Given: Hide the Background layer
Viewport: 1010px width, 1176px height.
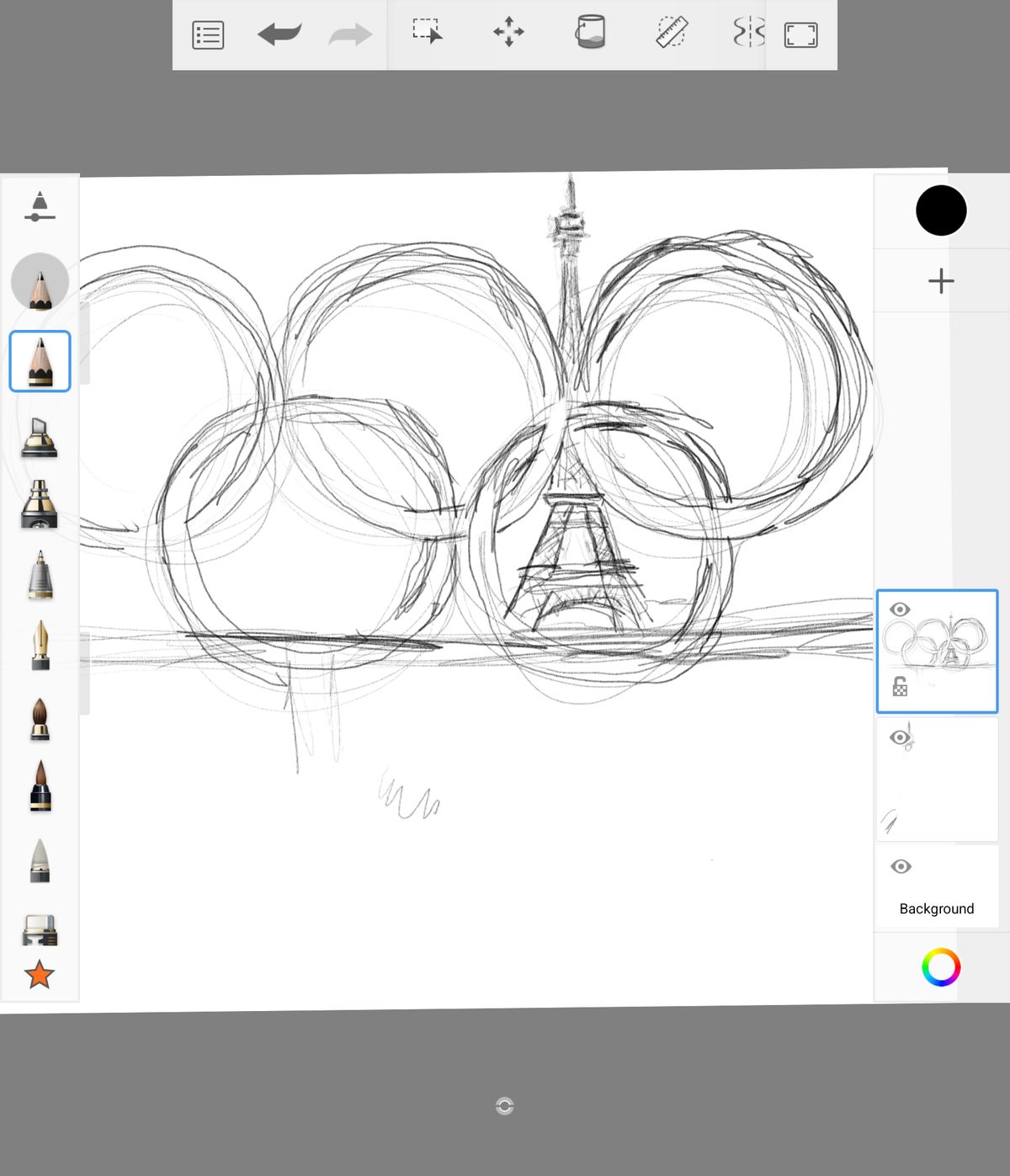Looking at the screenshot, I should pyautogui.click(x=901, y=867).
